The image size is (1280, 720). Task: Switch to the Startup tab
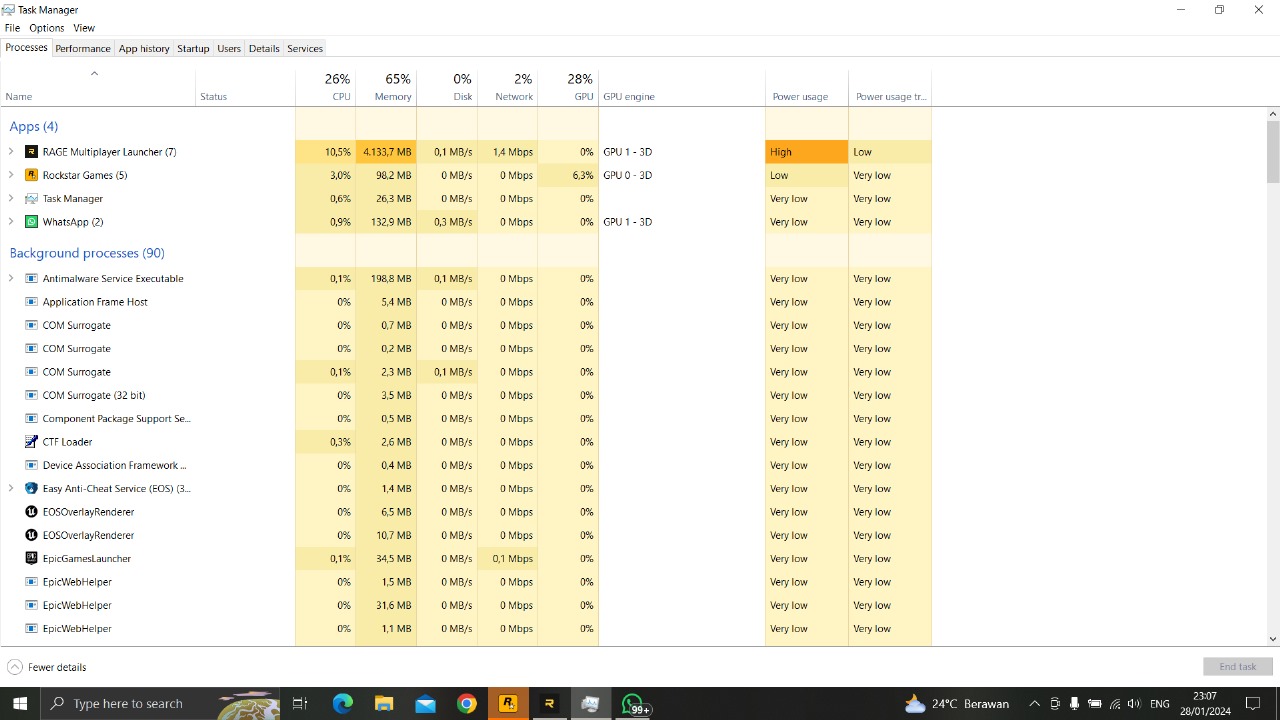[193, 48]
